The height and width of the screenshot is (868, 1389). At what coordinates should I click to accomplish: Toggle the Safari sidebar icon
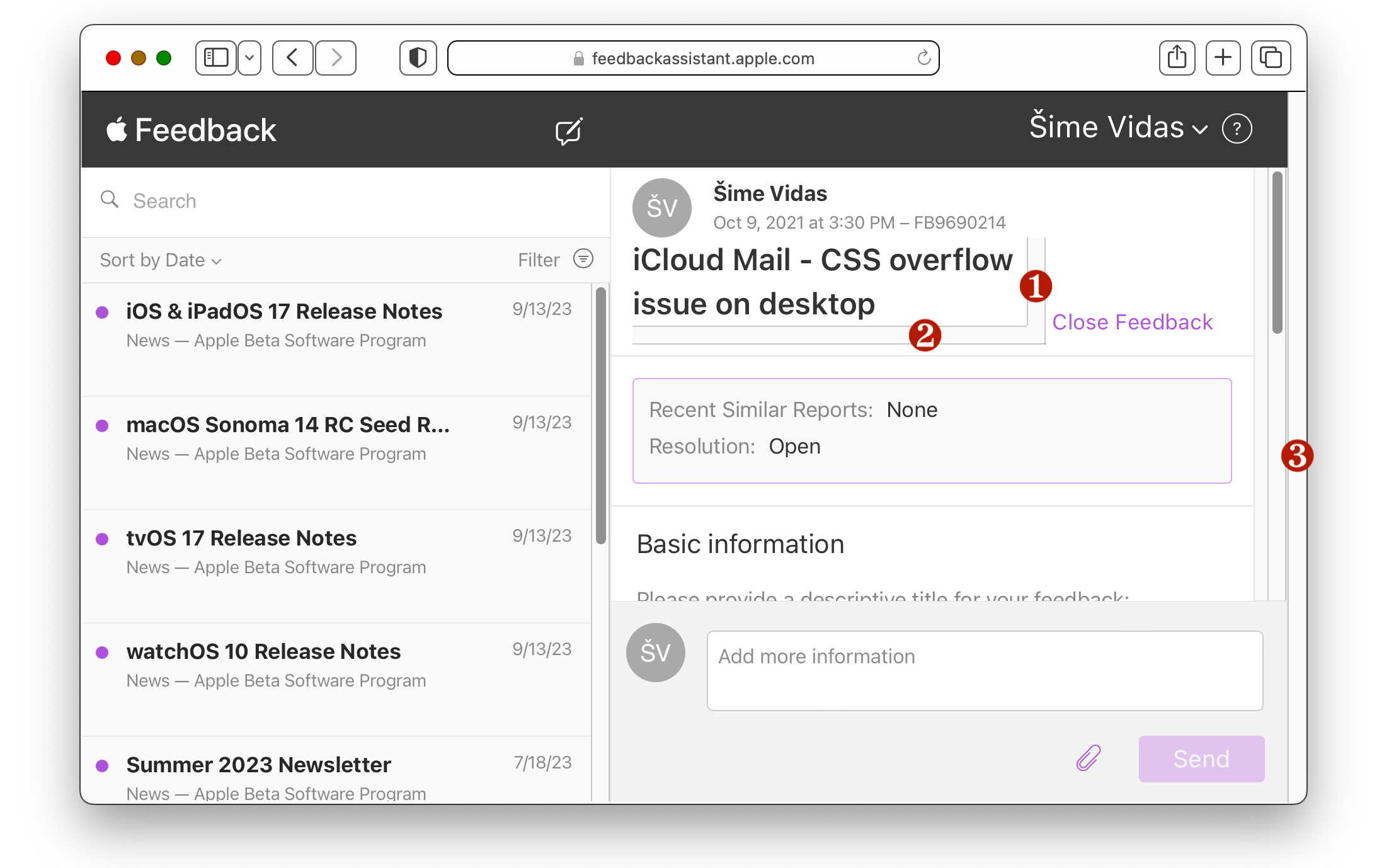215,58
